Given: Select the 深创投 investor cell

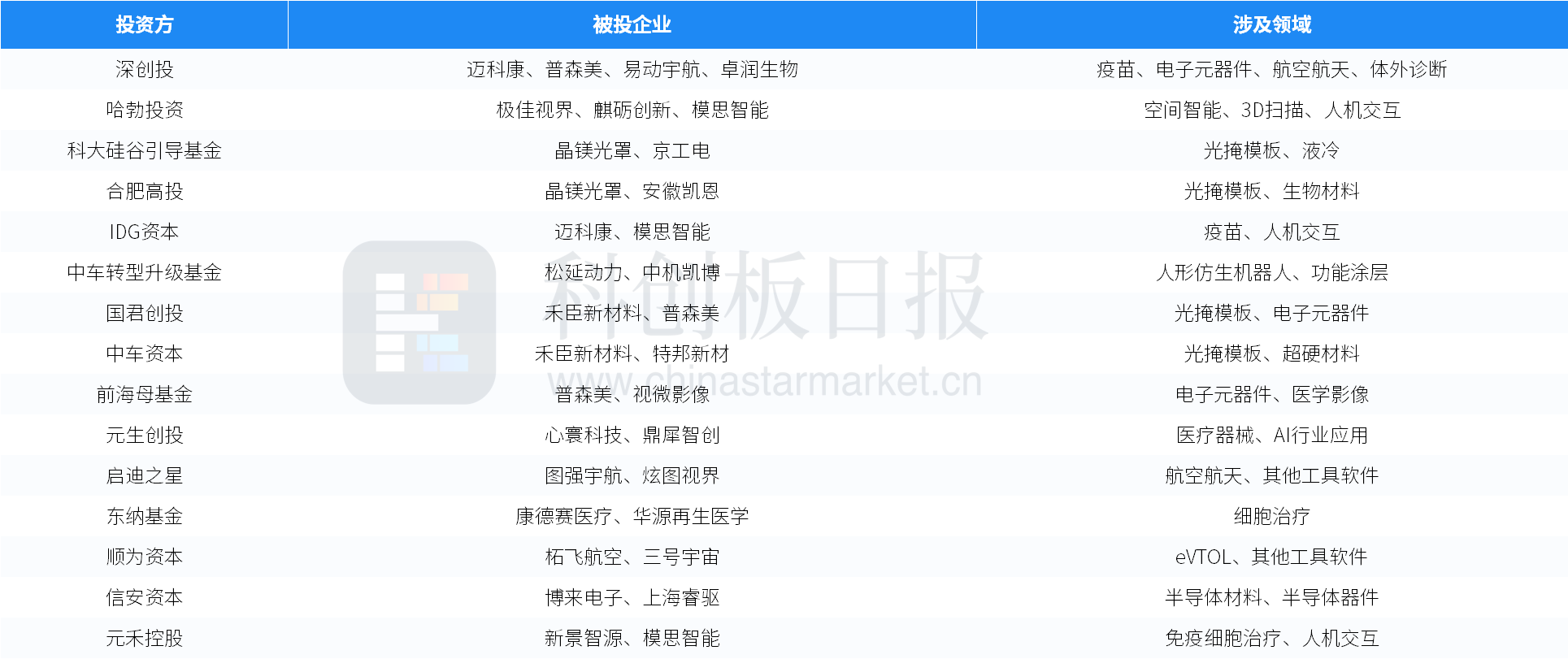Looking at the screenshot, I should (144, 70).
